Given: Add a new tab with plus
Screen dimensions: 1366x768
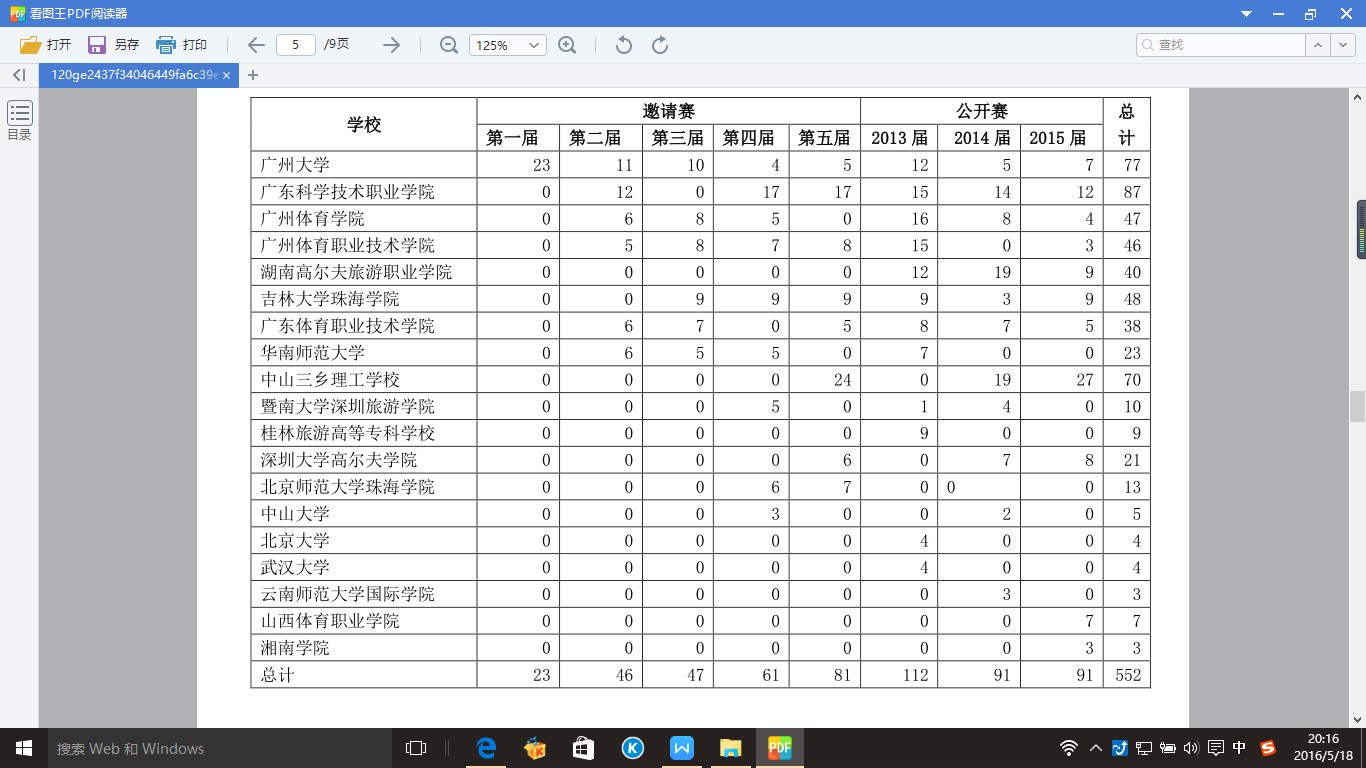Looking at the screenshot, I should tap(253, 75).
